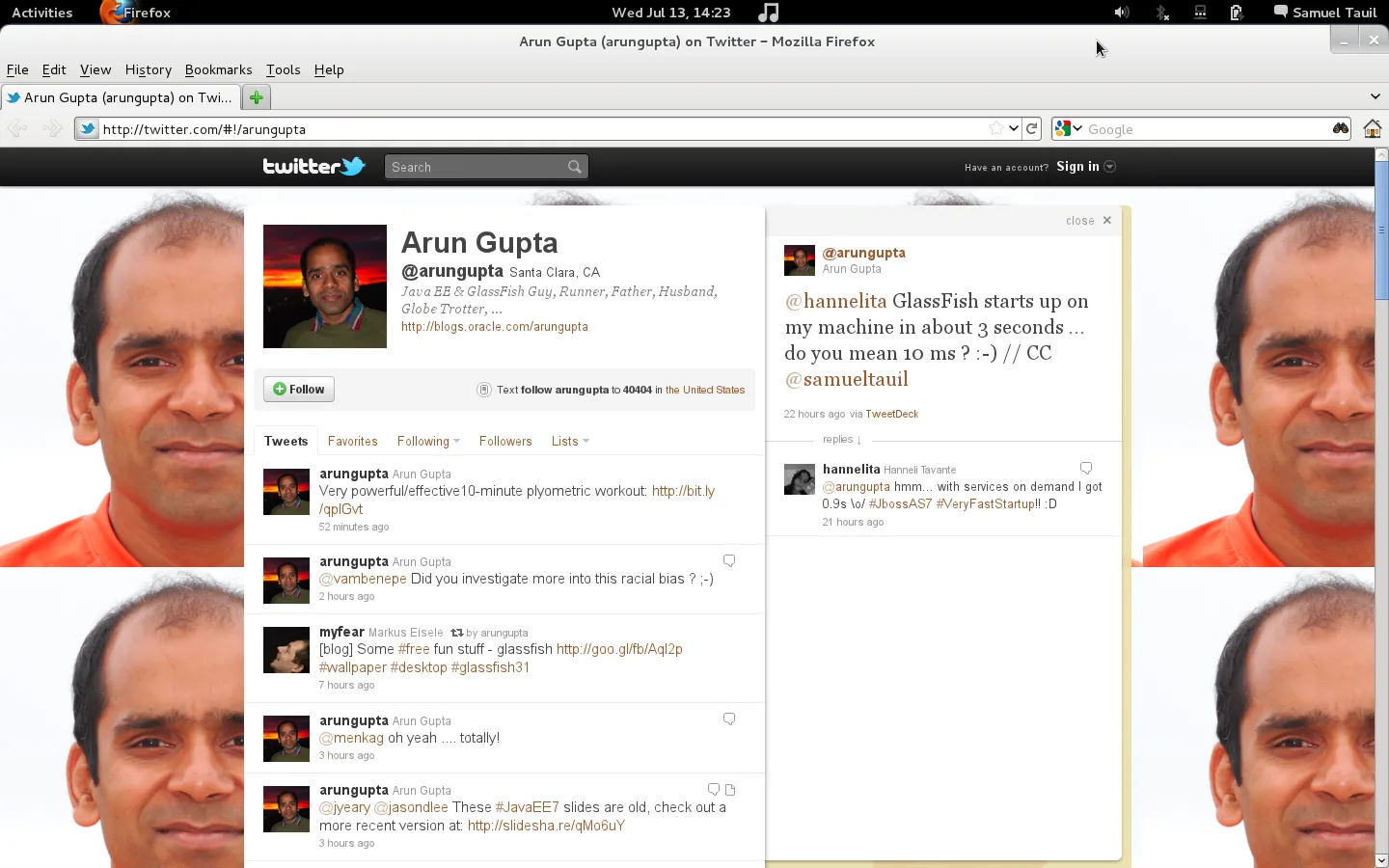Open the Sign in dropdown
This screenshot has width=1389, height=868.
(1085, 167)
